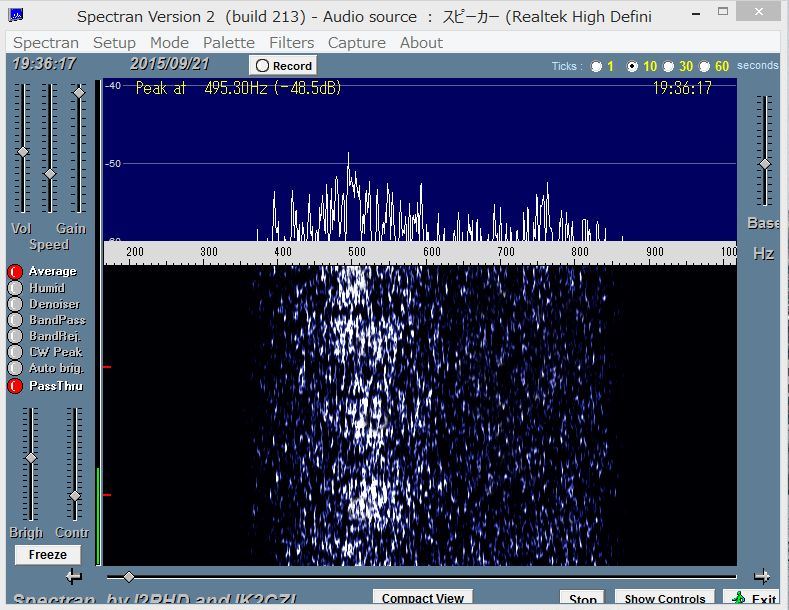Open the Spectran menu
Viewport: 789px width, 610px height.
pos(46,43)
